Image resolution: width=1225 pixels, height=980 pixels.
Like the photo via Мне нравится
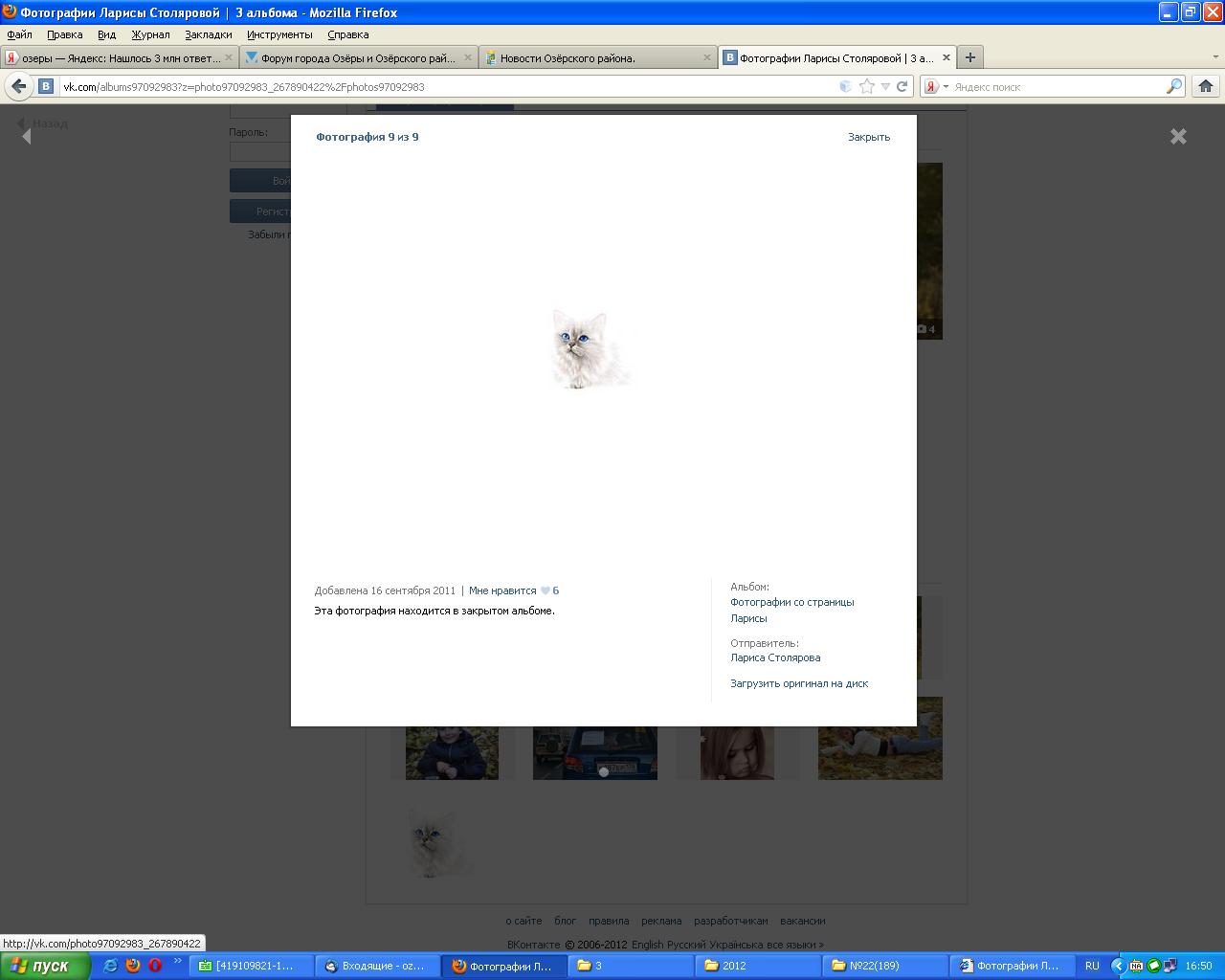click(x=502, y=590)
